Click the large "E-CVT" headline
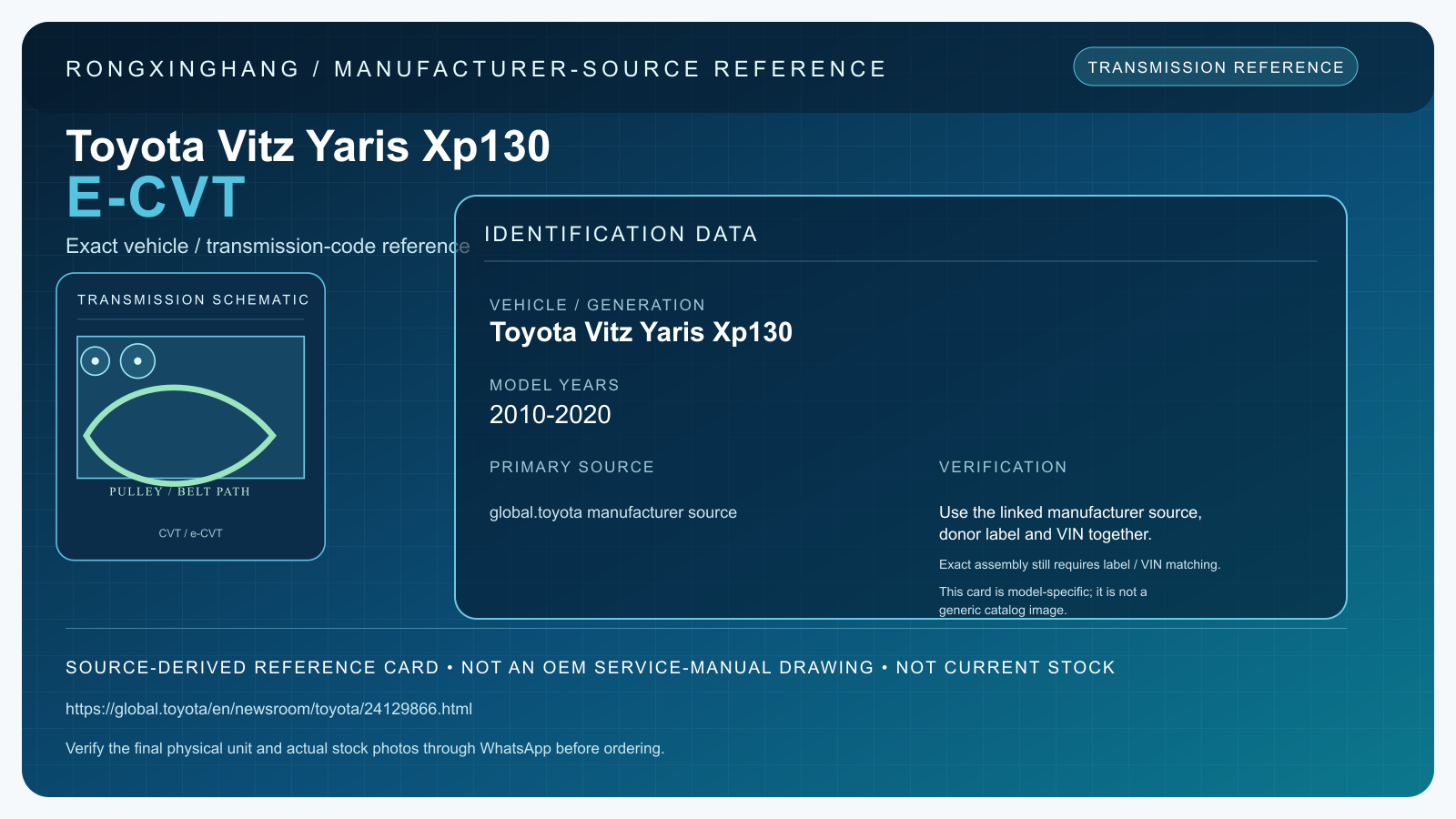1456x819 pixels. (157, 197)
